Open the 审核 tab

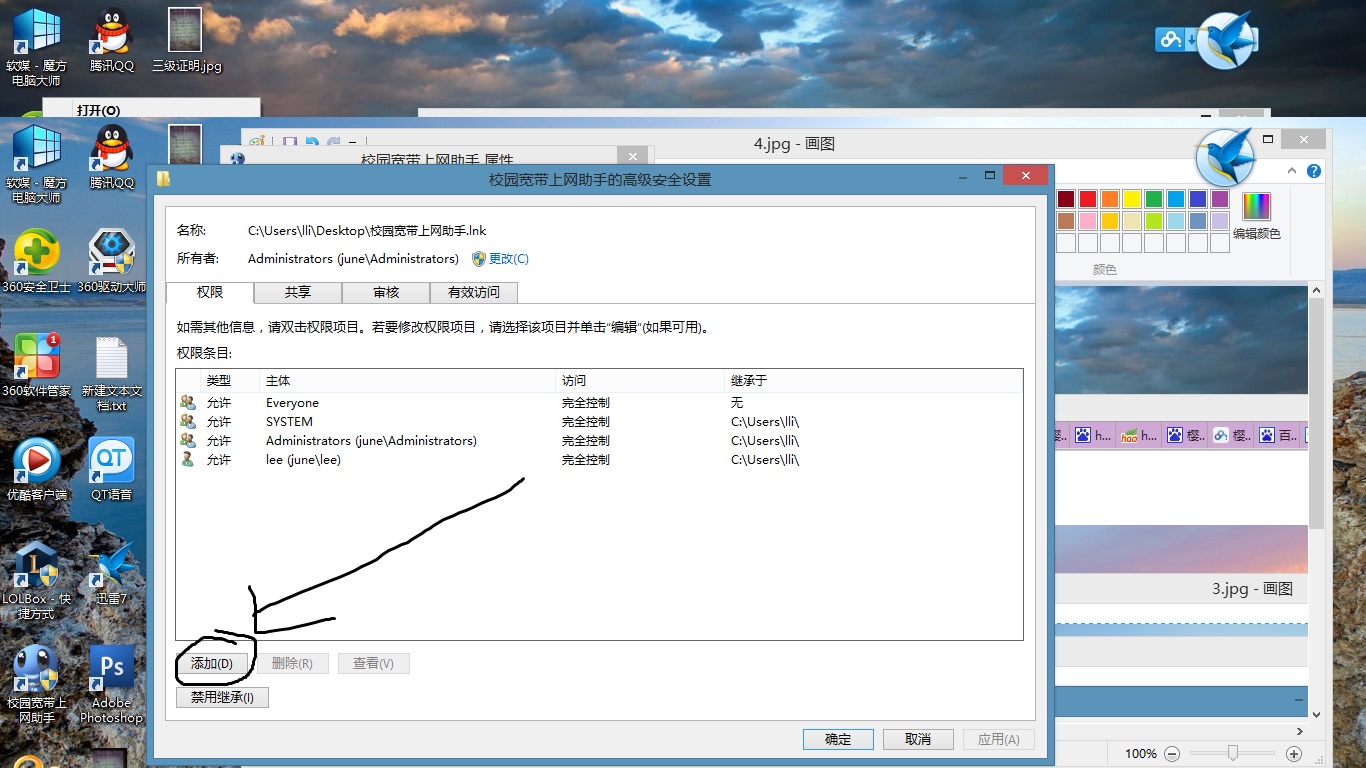(x=386, y=292)
